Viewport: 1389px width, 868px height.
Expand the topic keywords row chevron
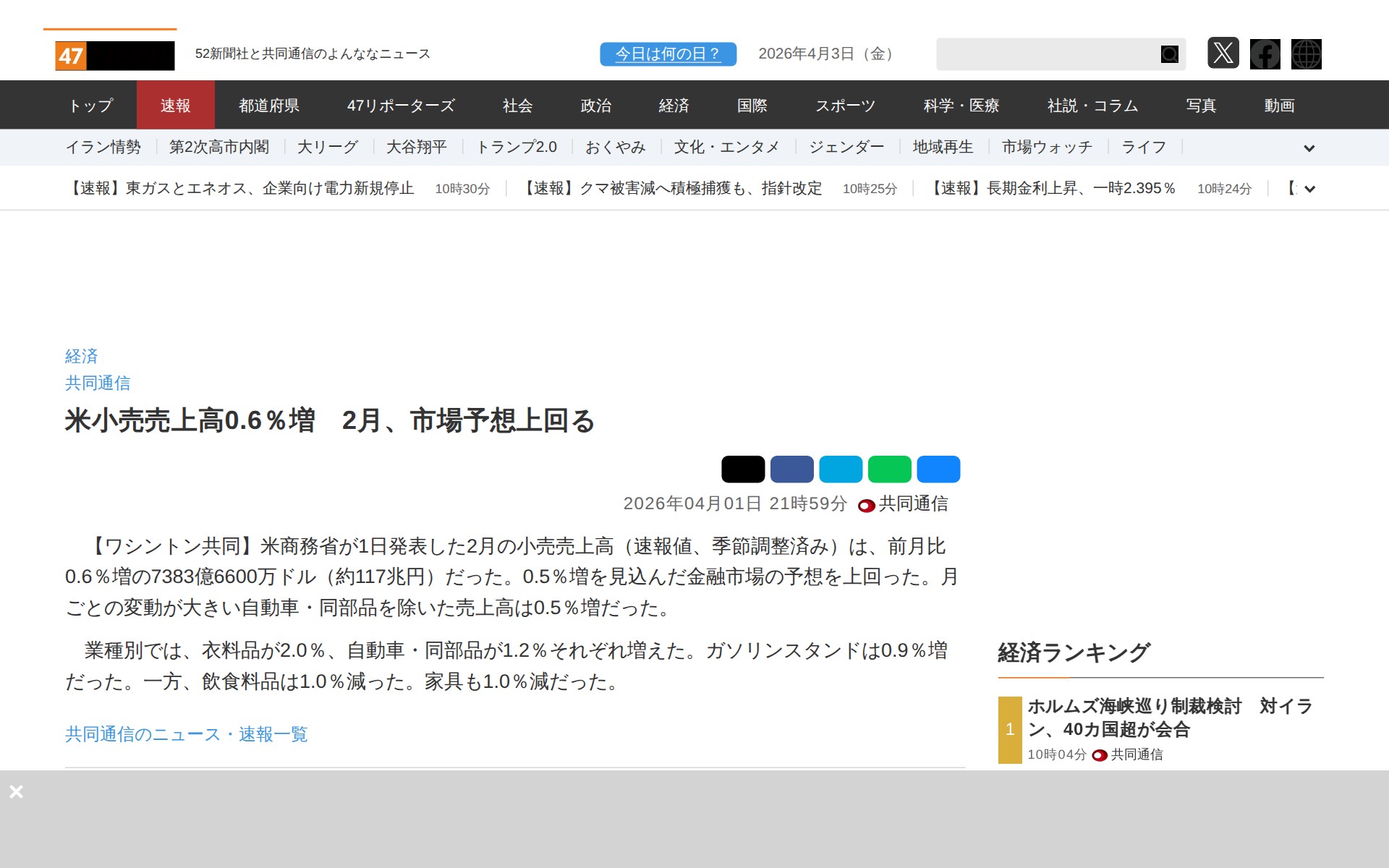click(1309, 148)
